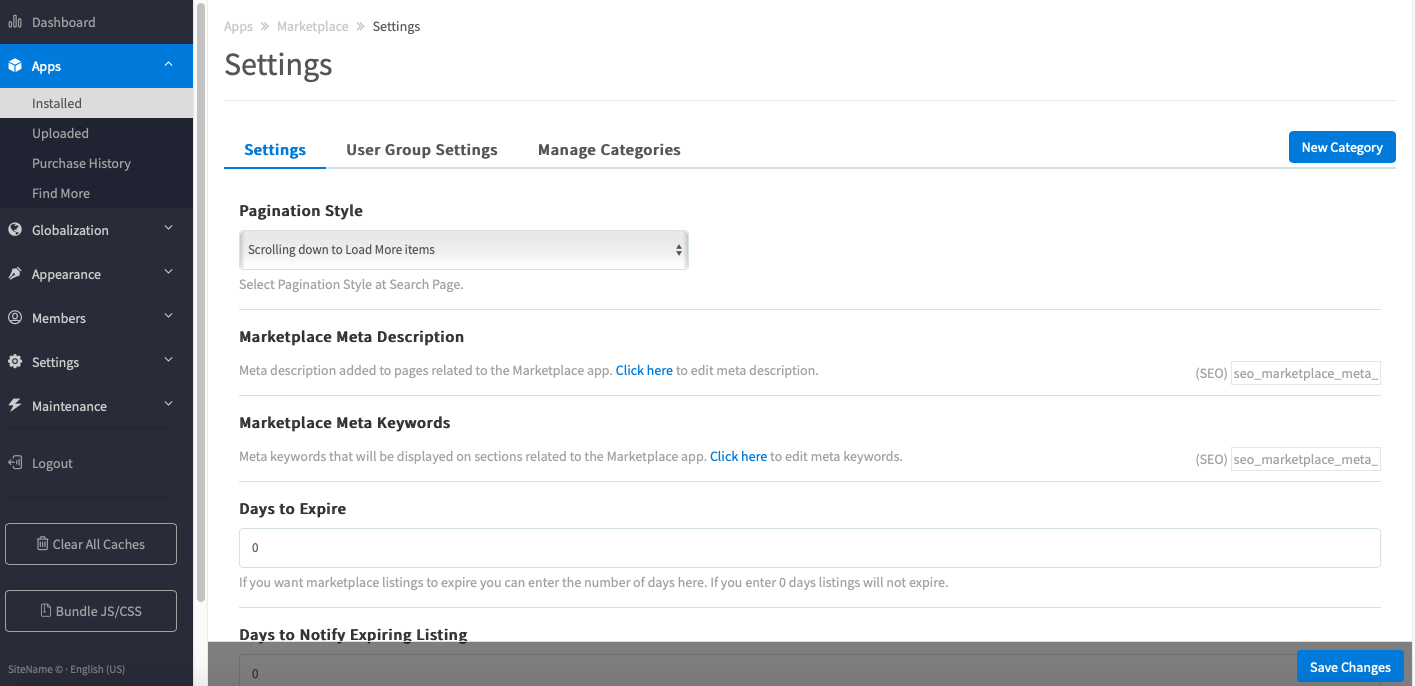
Task: Switch to the Settings tab
Action: point(275,150)
